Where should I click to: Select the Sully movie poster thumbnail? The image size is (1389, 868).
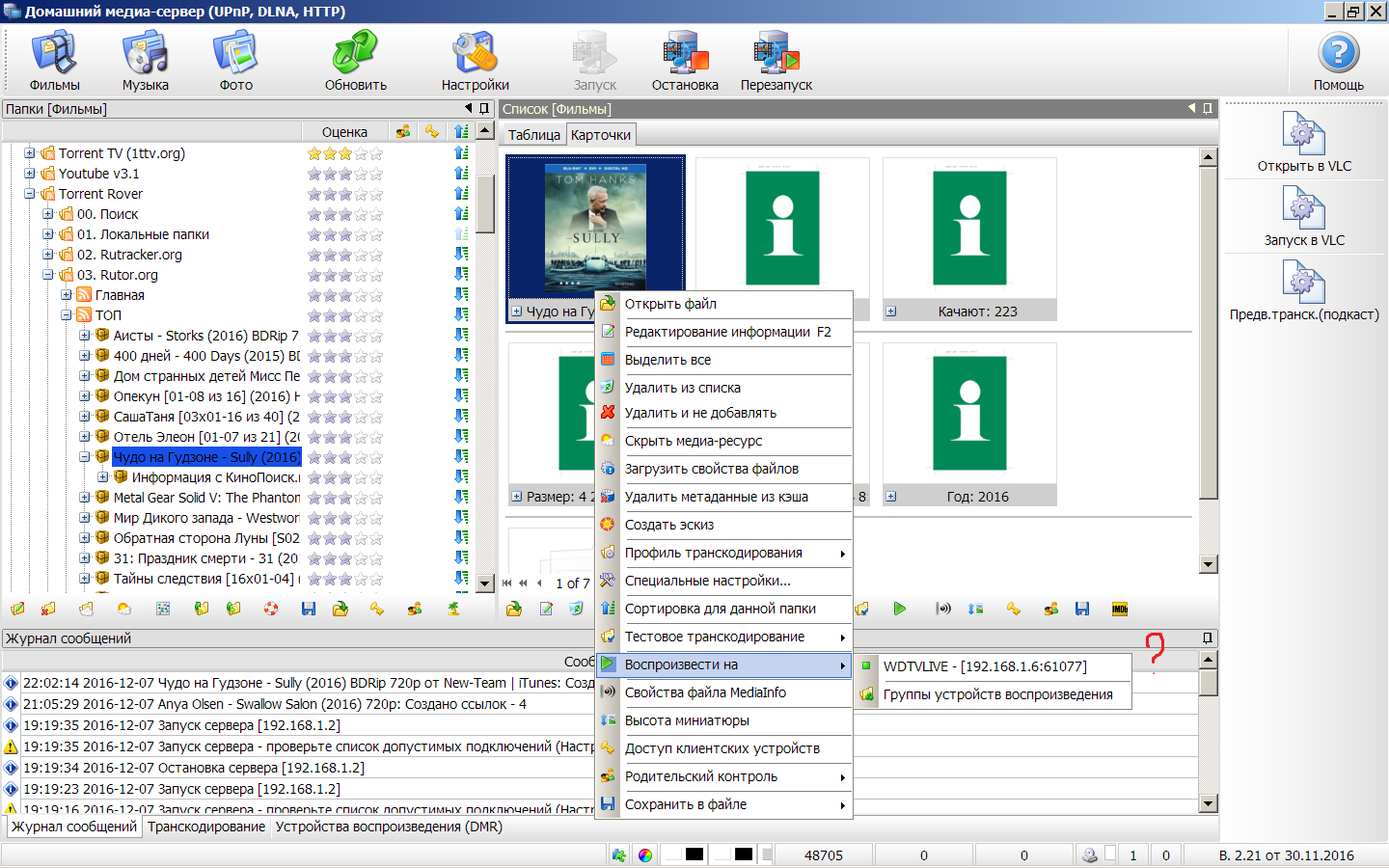tap(595, 227)
